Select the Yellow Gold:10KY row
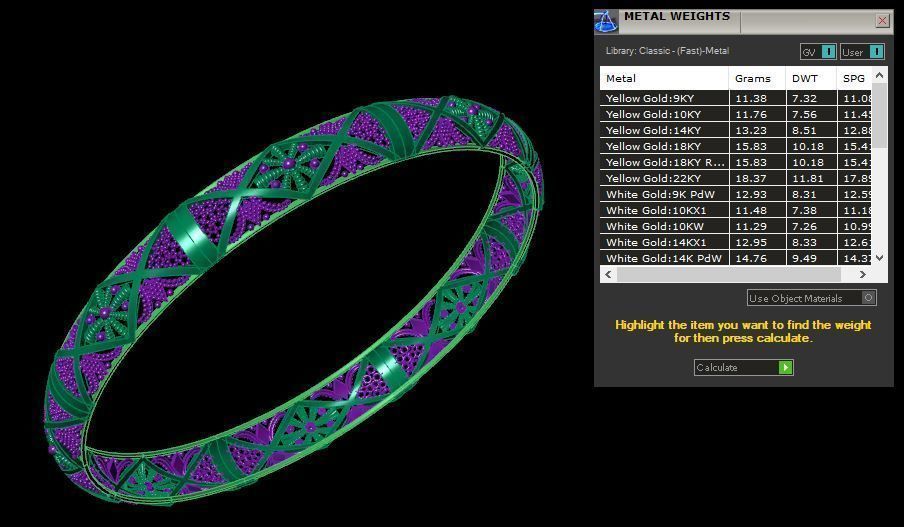 [x=736, y=114]
